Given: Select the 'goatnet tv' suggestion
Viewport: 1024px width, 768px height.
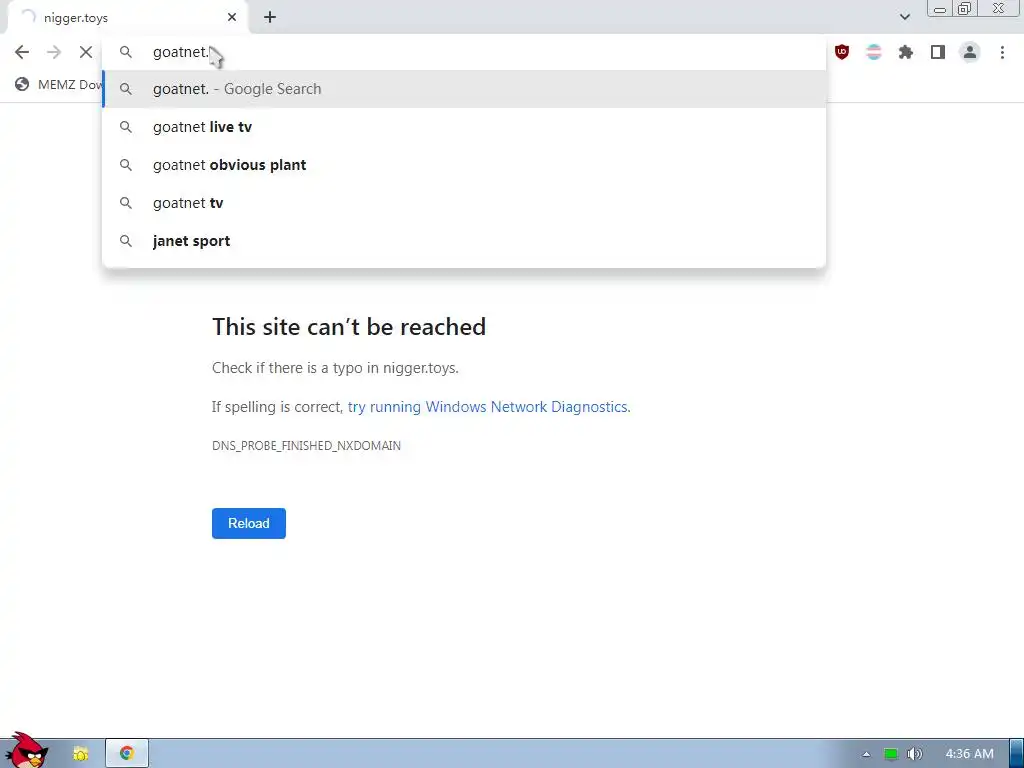Looking at the screenshot, I should point(464,202).
